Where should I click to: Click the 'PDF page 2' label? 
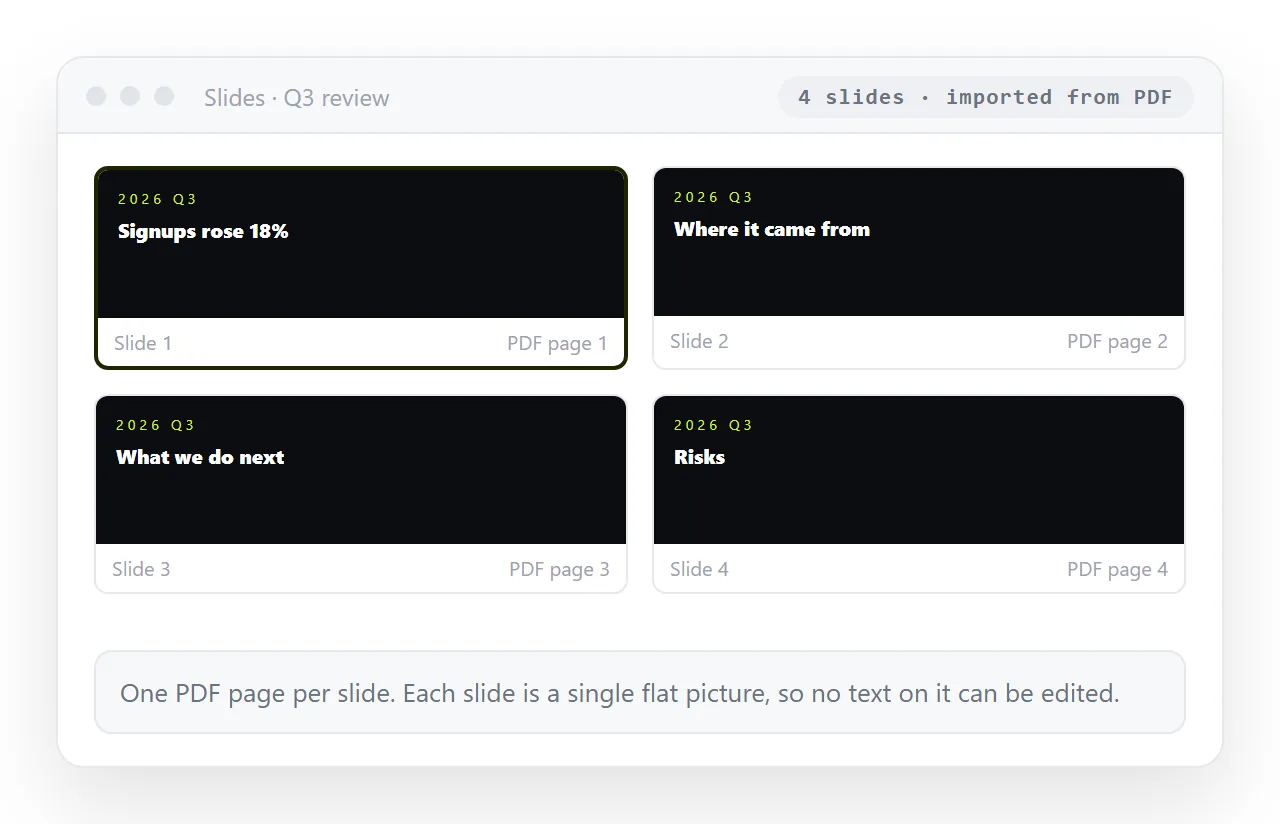1117,341
